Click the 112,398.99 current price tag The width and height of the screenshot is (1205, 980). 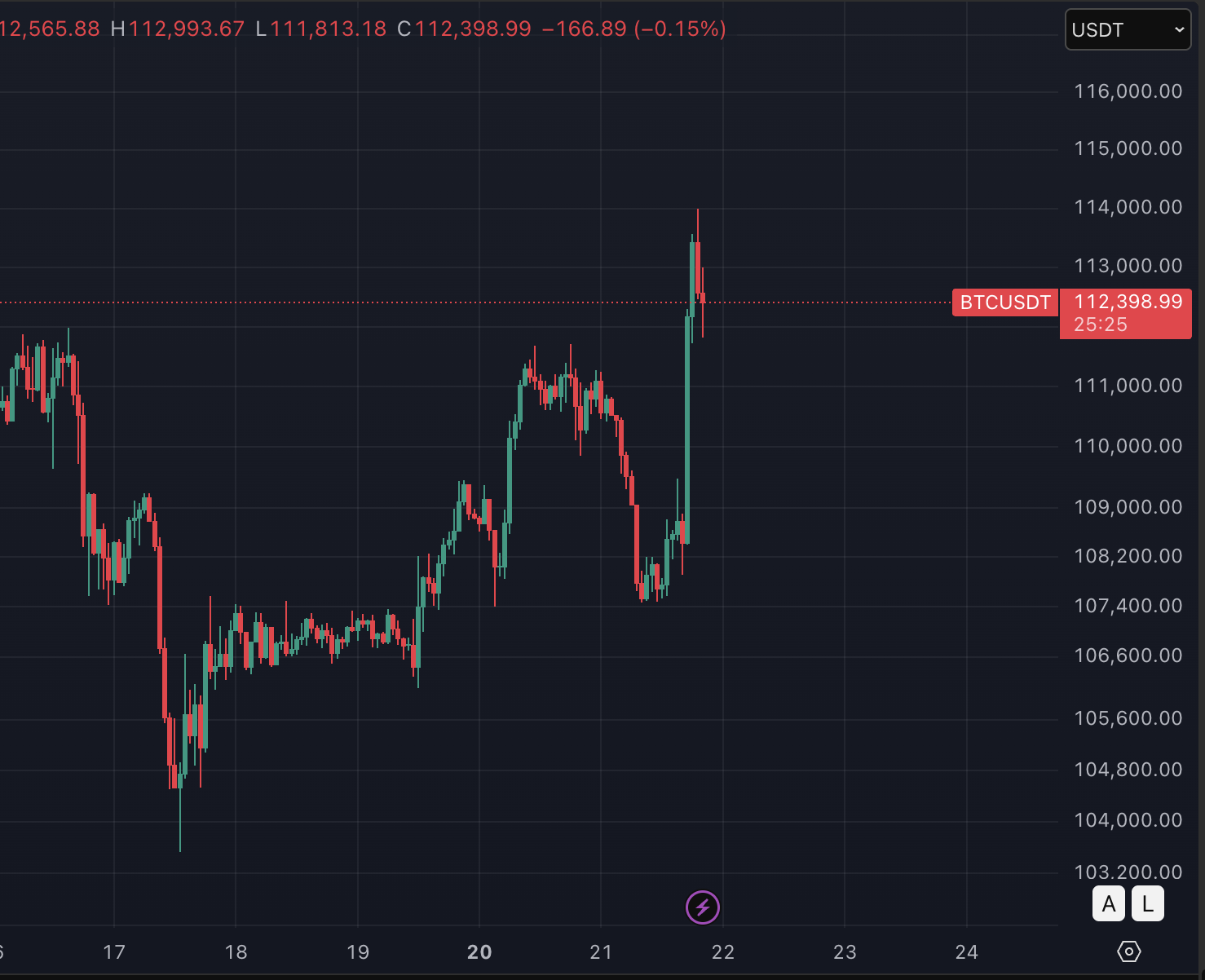tap(1126, 313)
